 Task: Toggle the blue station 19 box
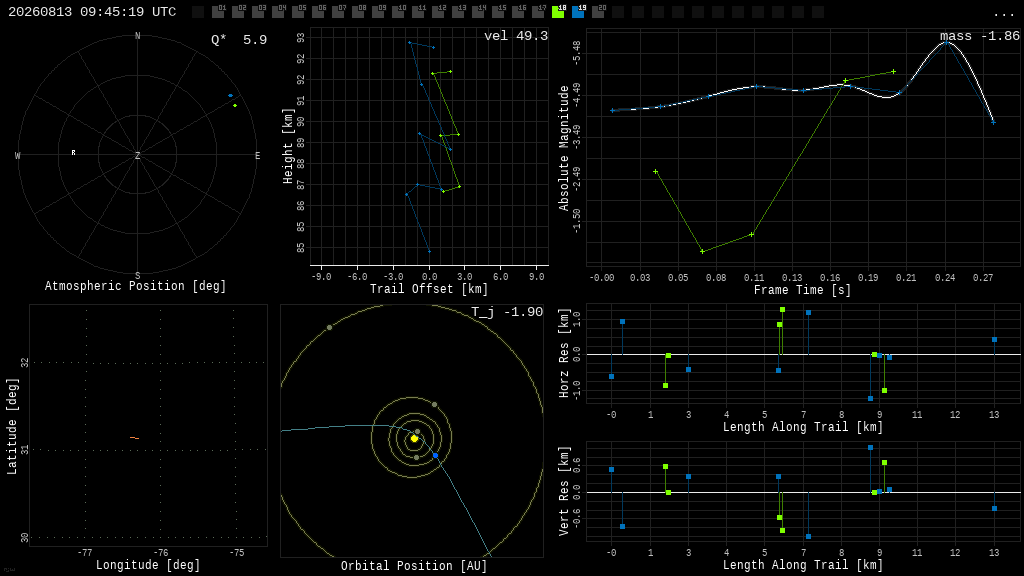578,12
